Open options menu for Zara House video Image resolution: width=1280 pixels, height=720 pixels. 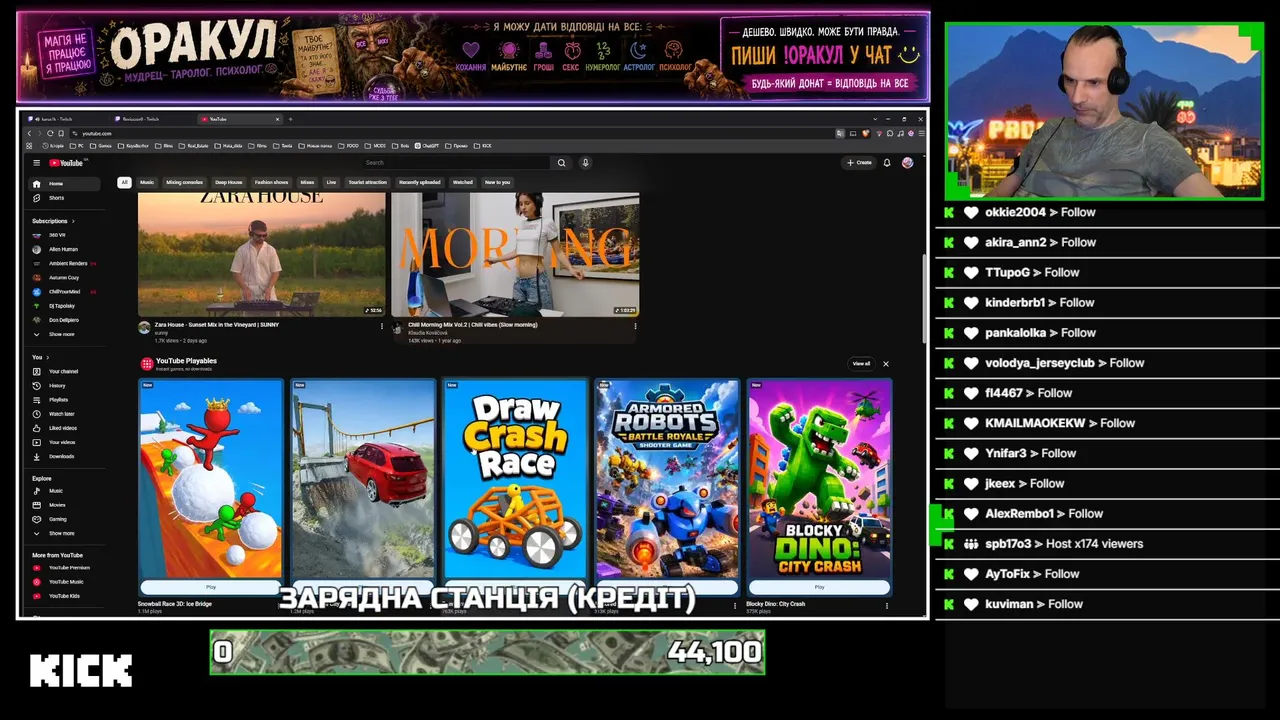[x=381, y=326]
